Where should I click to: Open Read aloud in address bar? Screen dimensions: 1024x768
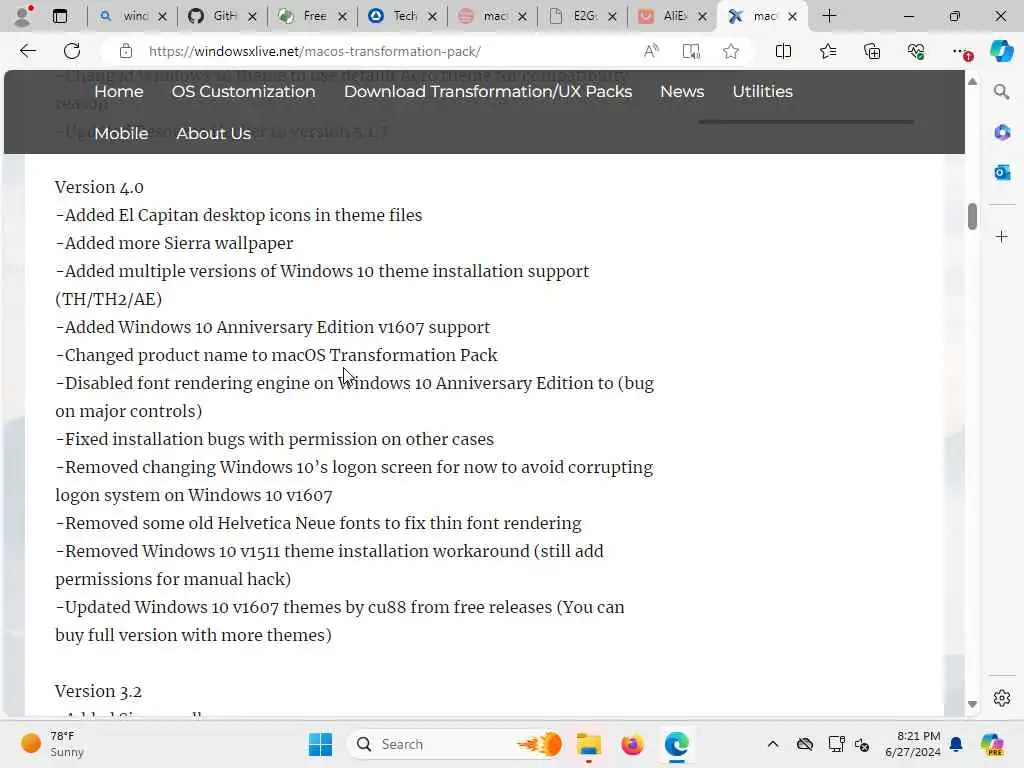pyautogui.click(x=651, y=51)
